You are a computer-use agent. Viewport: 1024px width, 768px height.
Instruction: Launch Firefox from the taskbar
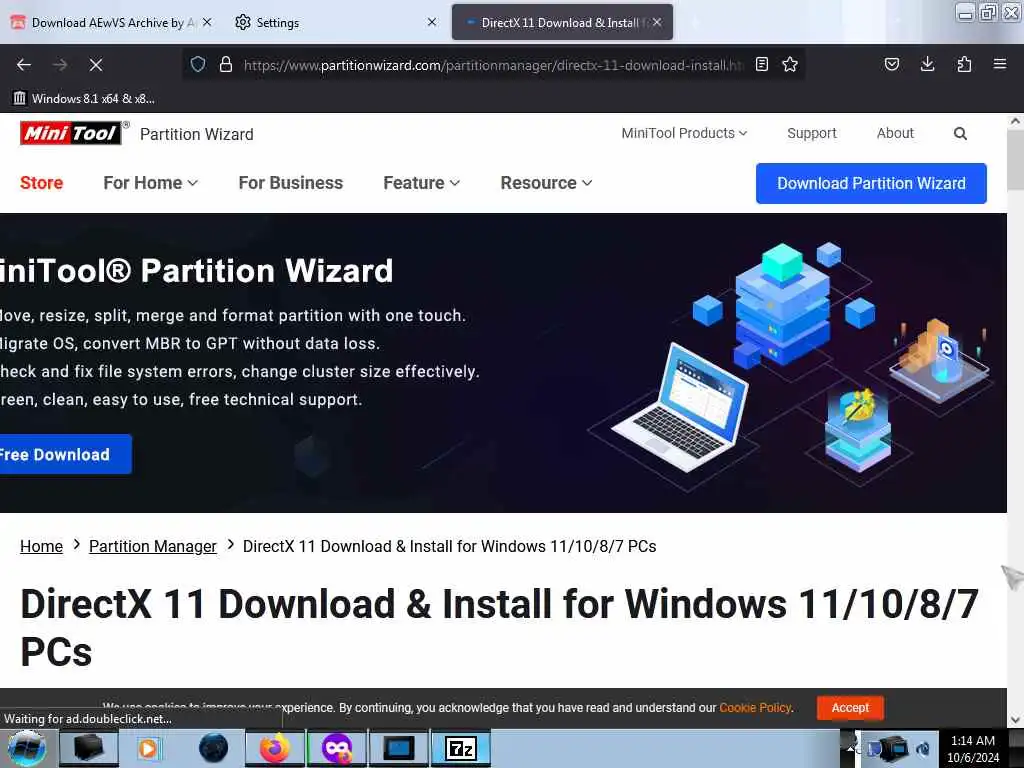275,748
